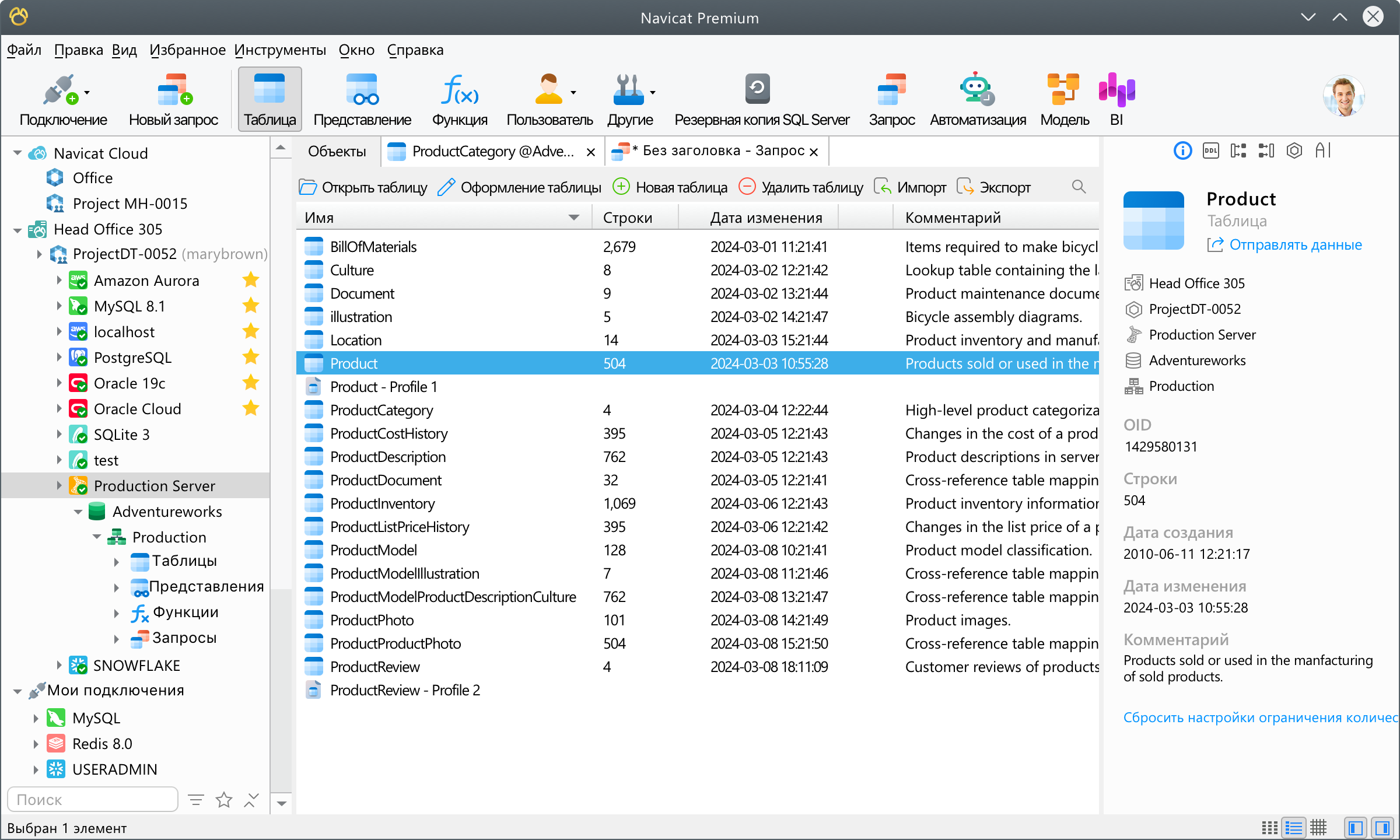Open the Запрос toolbar icon
The height and width of the screenshot is (840, 1400).
pos(891,99)
